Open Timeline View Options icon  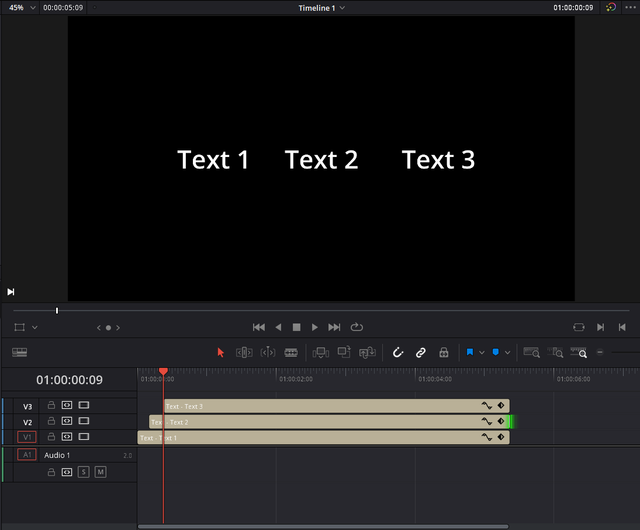click(20, 352)
